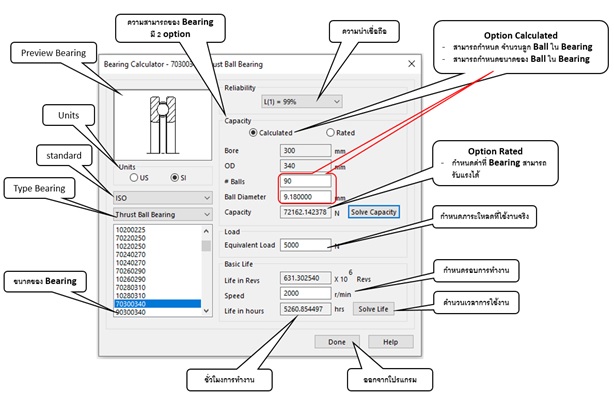Click the Solve Capacity button

pyautogui.click(x=374, y=212)
